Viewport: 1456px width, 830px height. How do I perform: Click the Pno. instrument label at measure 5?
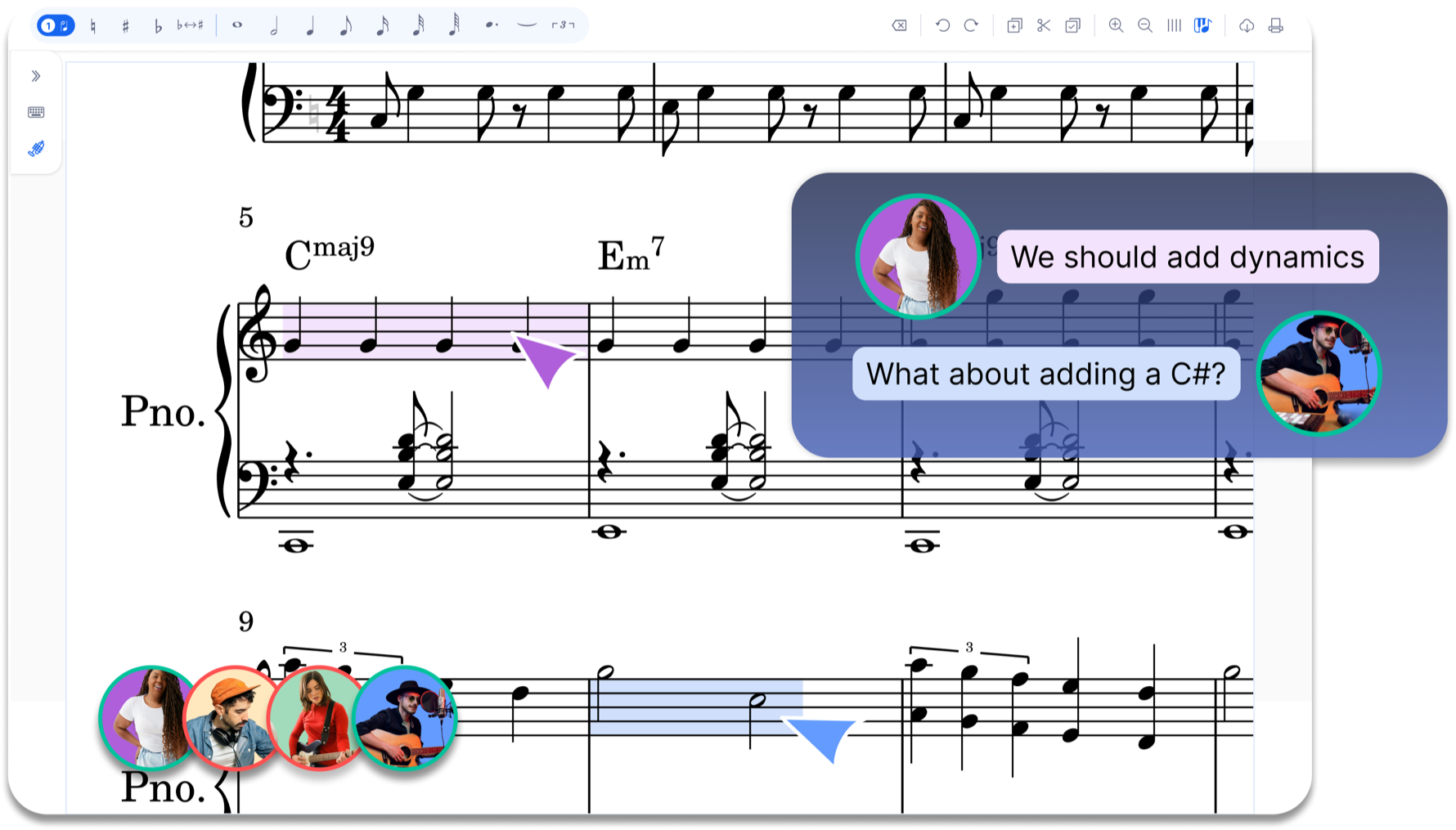point(163,411)
